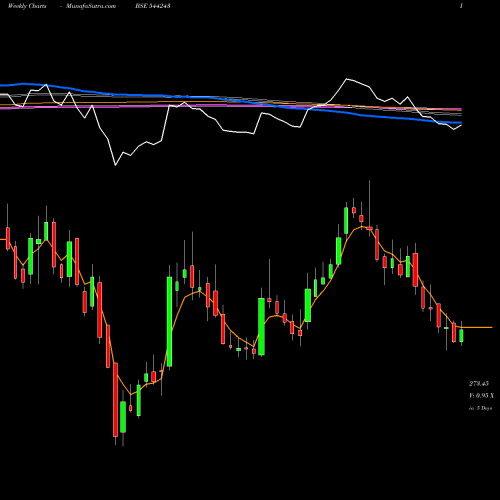Click the latest green candle at the right end
500x500 pixels.
pos(461,336)
